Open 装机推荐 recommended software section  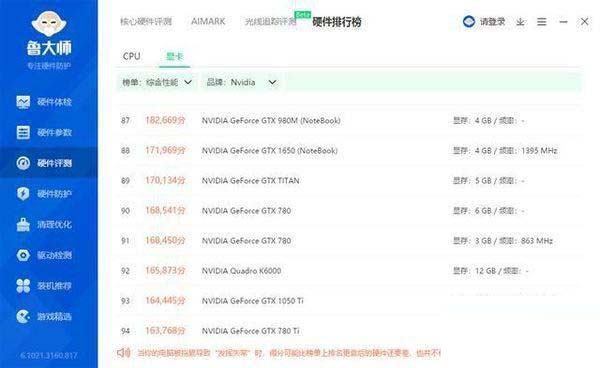[x=44, y=286]
